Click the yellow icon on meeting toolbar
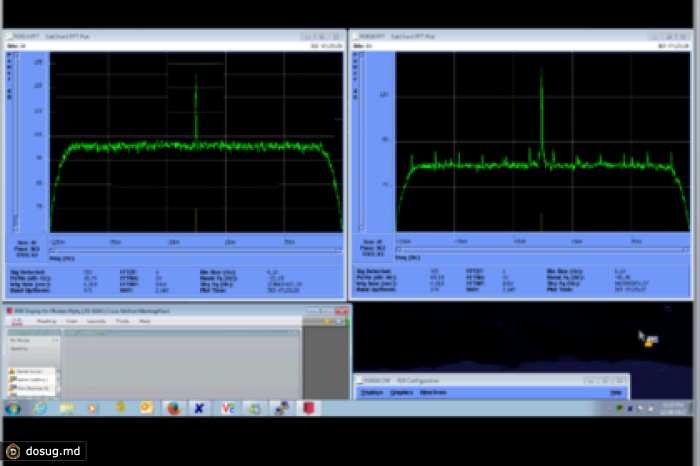700x466 pixels. click(x=328, y=321)
